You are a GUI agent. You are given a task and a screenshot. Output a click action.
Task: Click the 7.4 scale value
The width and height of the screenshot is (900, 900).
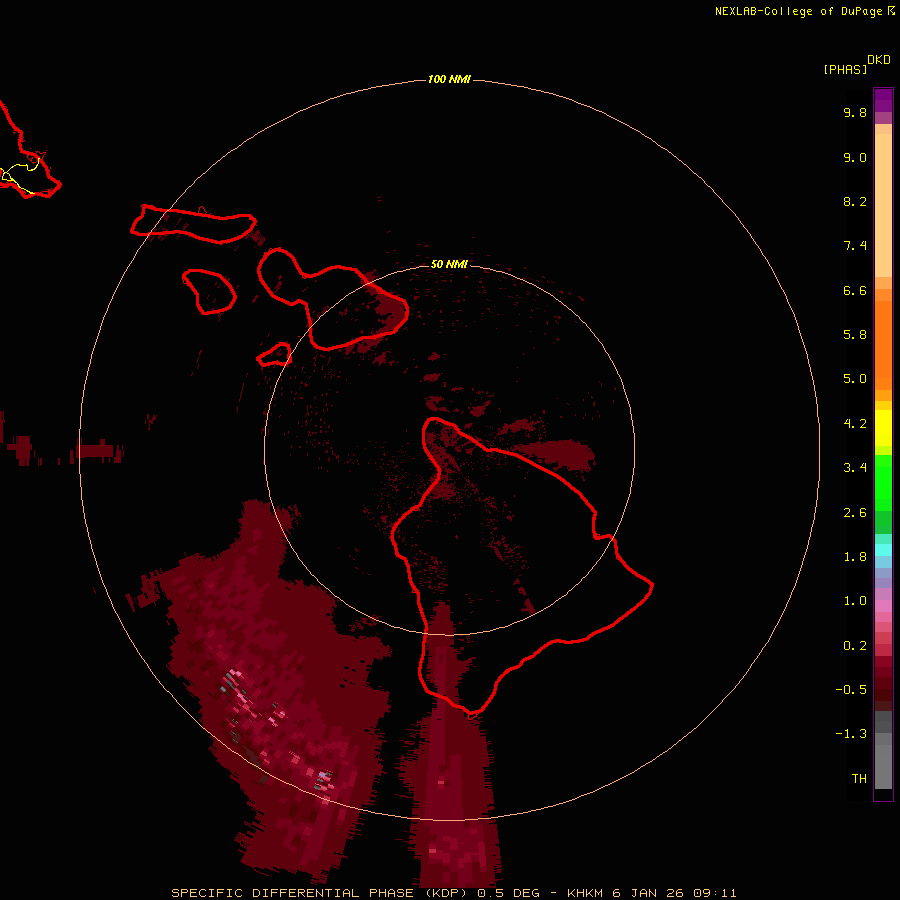(x=855, y=246)
